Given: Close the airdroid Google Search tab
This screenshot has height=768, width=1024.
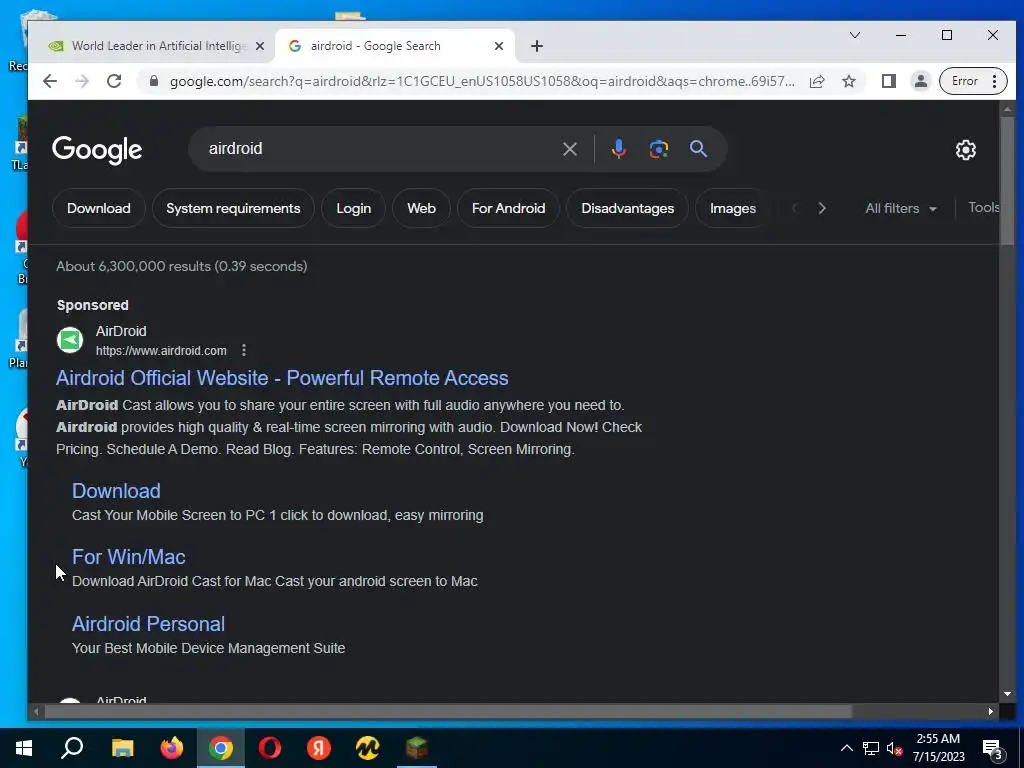Looking at the screenshot, I should tap(498, 46).
